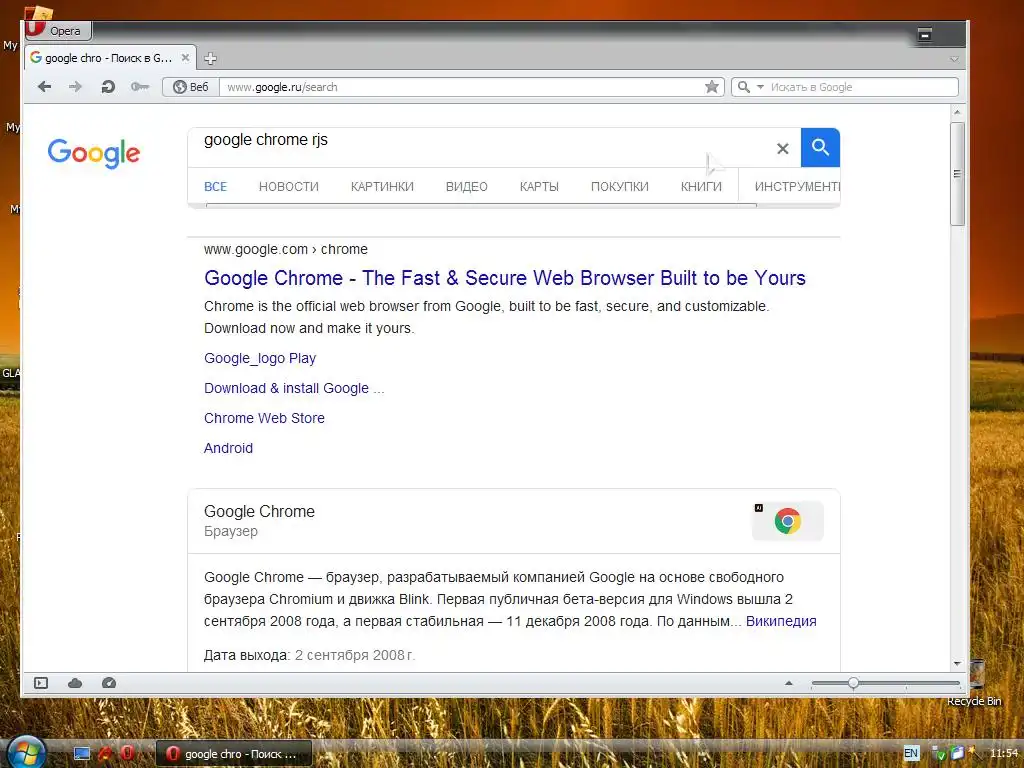Open the Google Chrome - The Fast & Secure result
The height and width of the screenshot is (768, 1024).
click(x=505, y=278)
